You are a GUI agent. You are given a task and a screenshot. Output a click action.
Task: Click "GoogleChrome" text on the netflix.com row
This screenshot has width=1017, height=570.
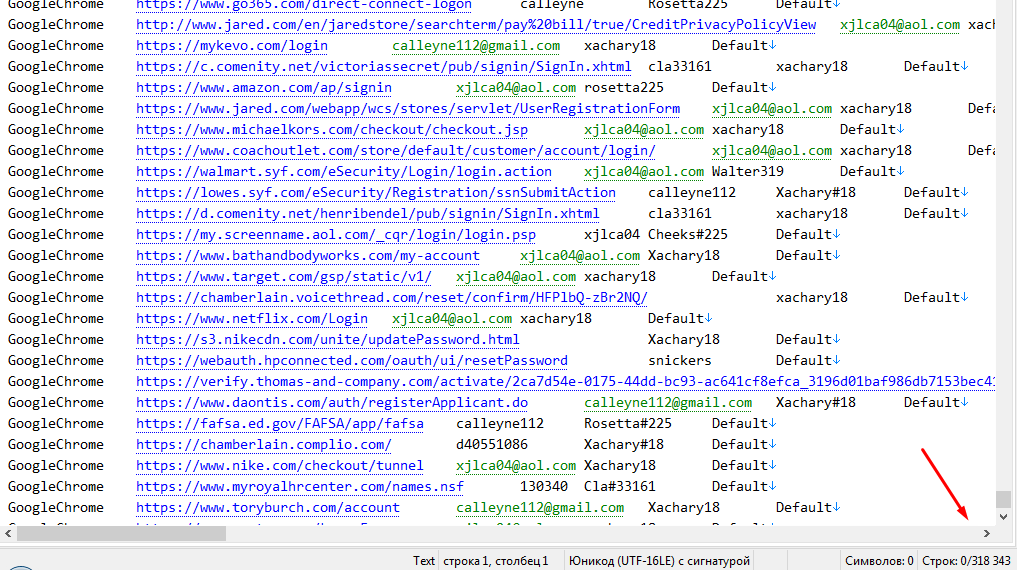(x=56, y=318)
